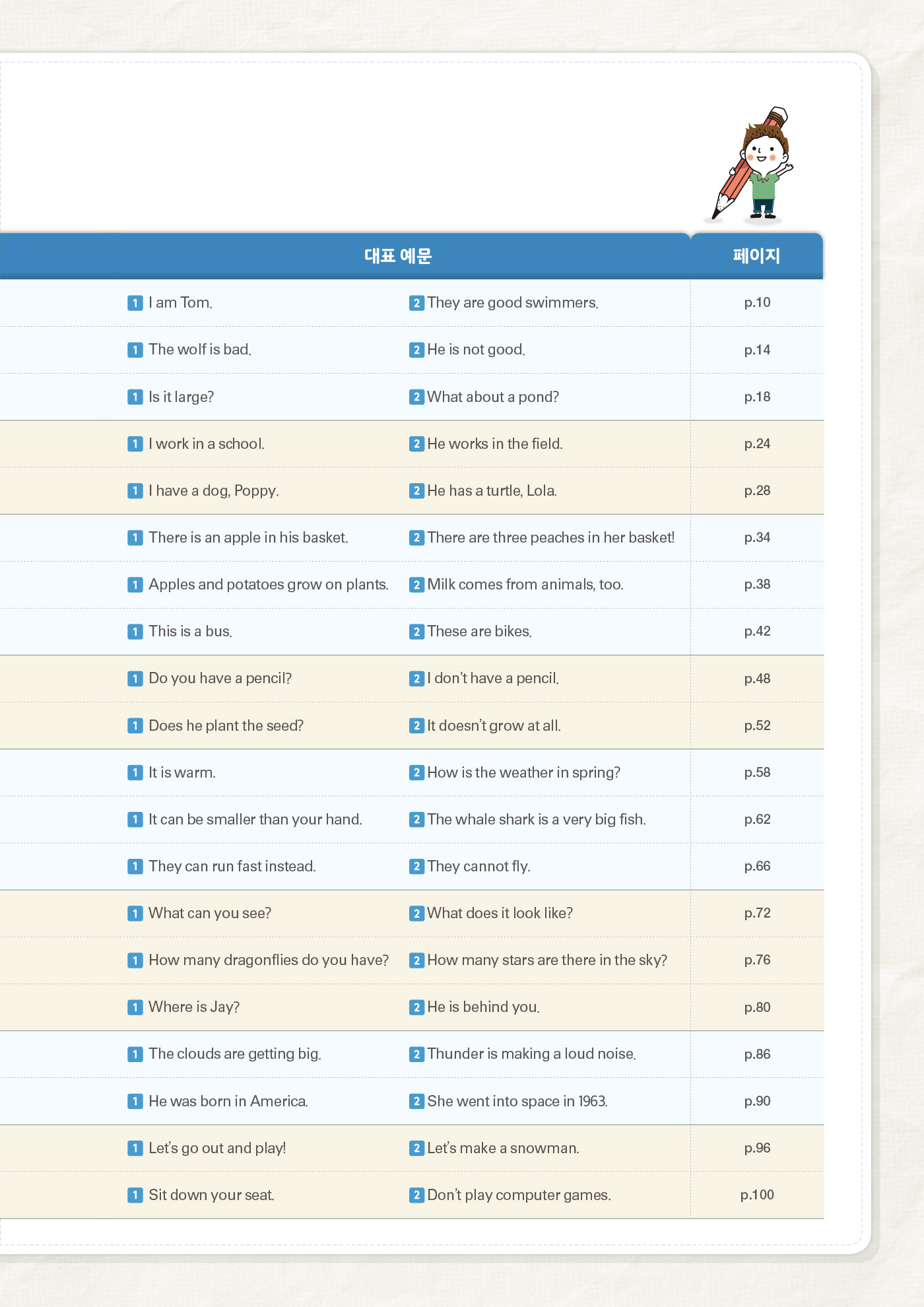The height and width of the screenshot is (1307, 924).
Task: Click the sentence 'These are bikes.'
Action: (x=479, y=631)
